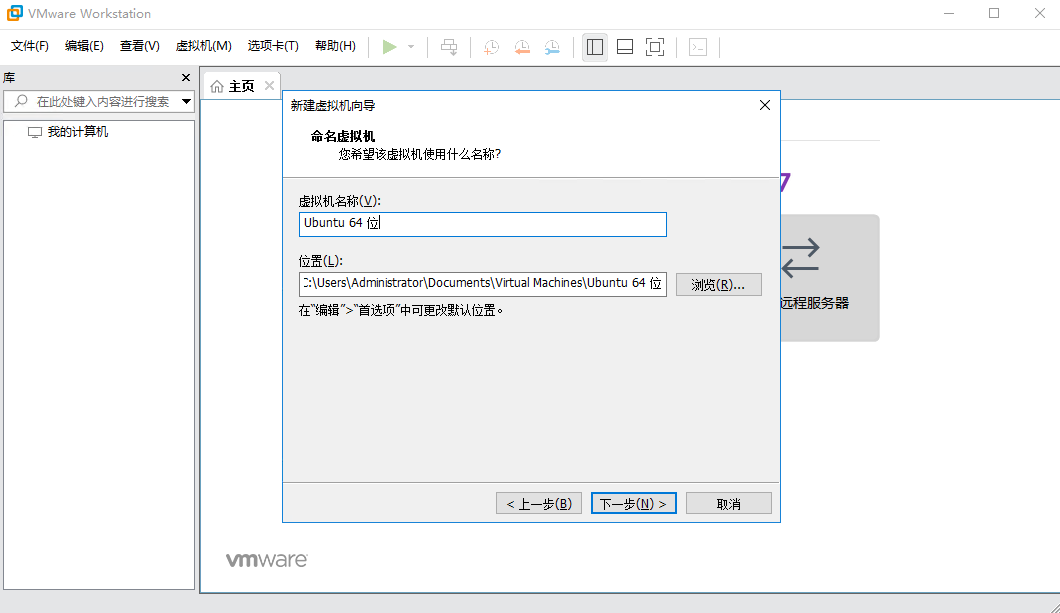Open the 查看(V) menu
The width and height of the screenshot is (1060, 613).
coord(139,46)
